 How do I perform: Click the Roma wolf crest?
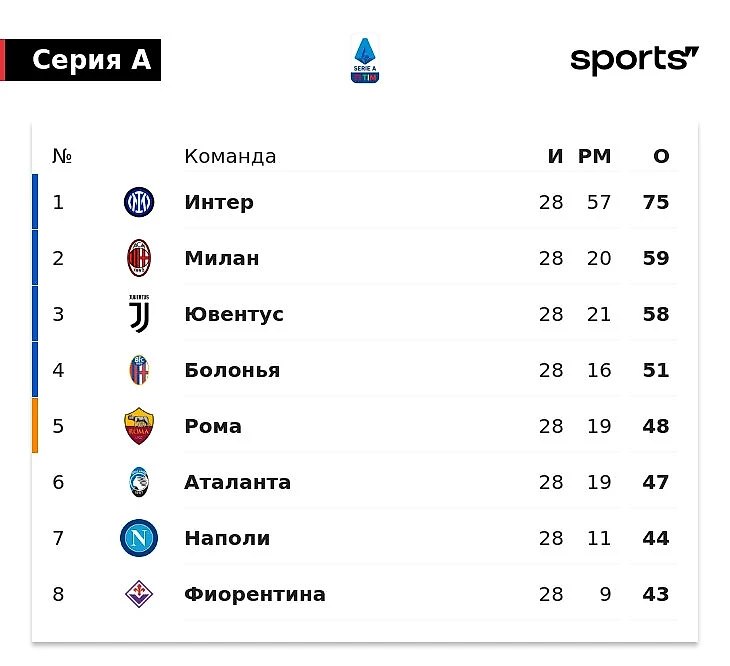(x=139, y=426)
